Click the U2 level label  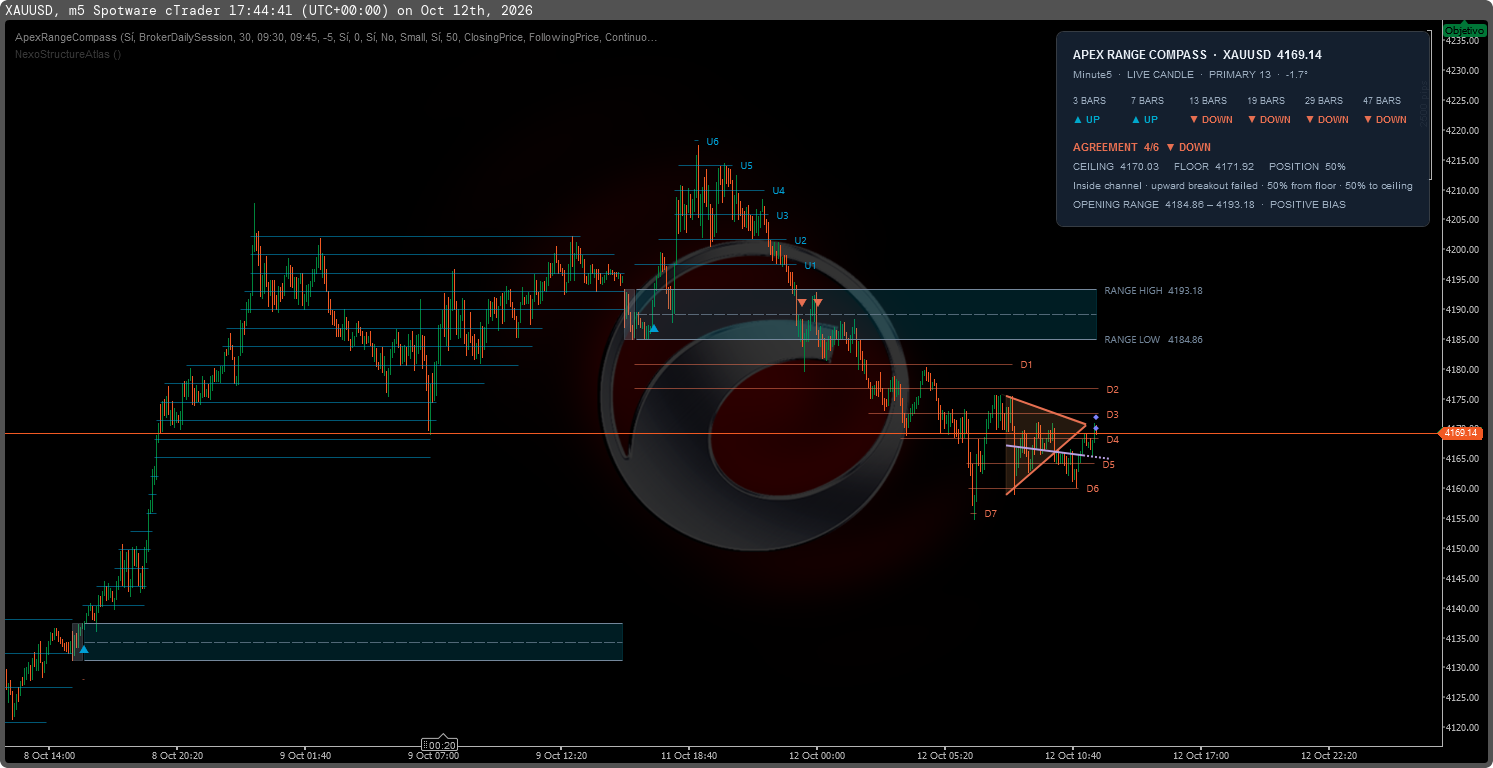click(800, 241)
